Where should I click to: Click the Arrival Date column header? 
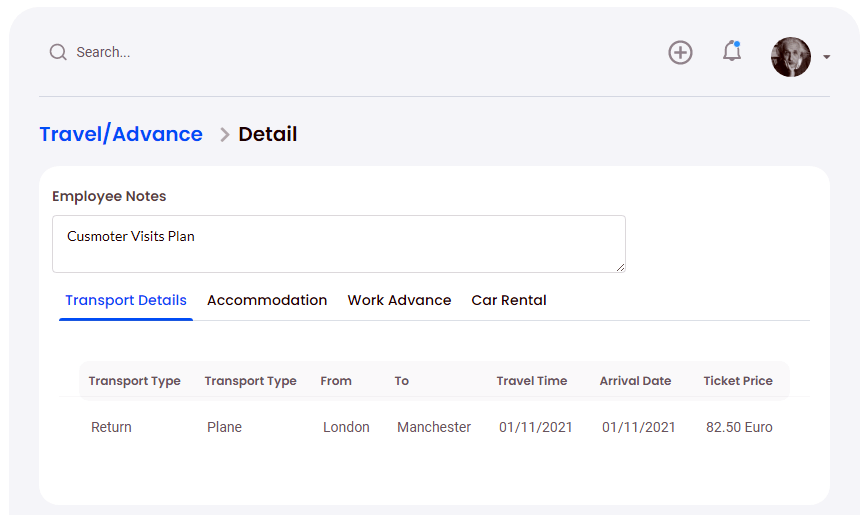635,381
